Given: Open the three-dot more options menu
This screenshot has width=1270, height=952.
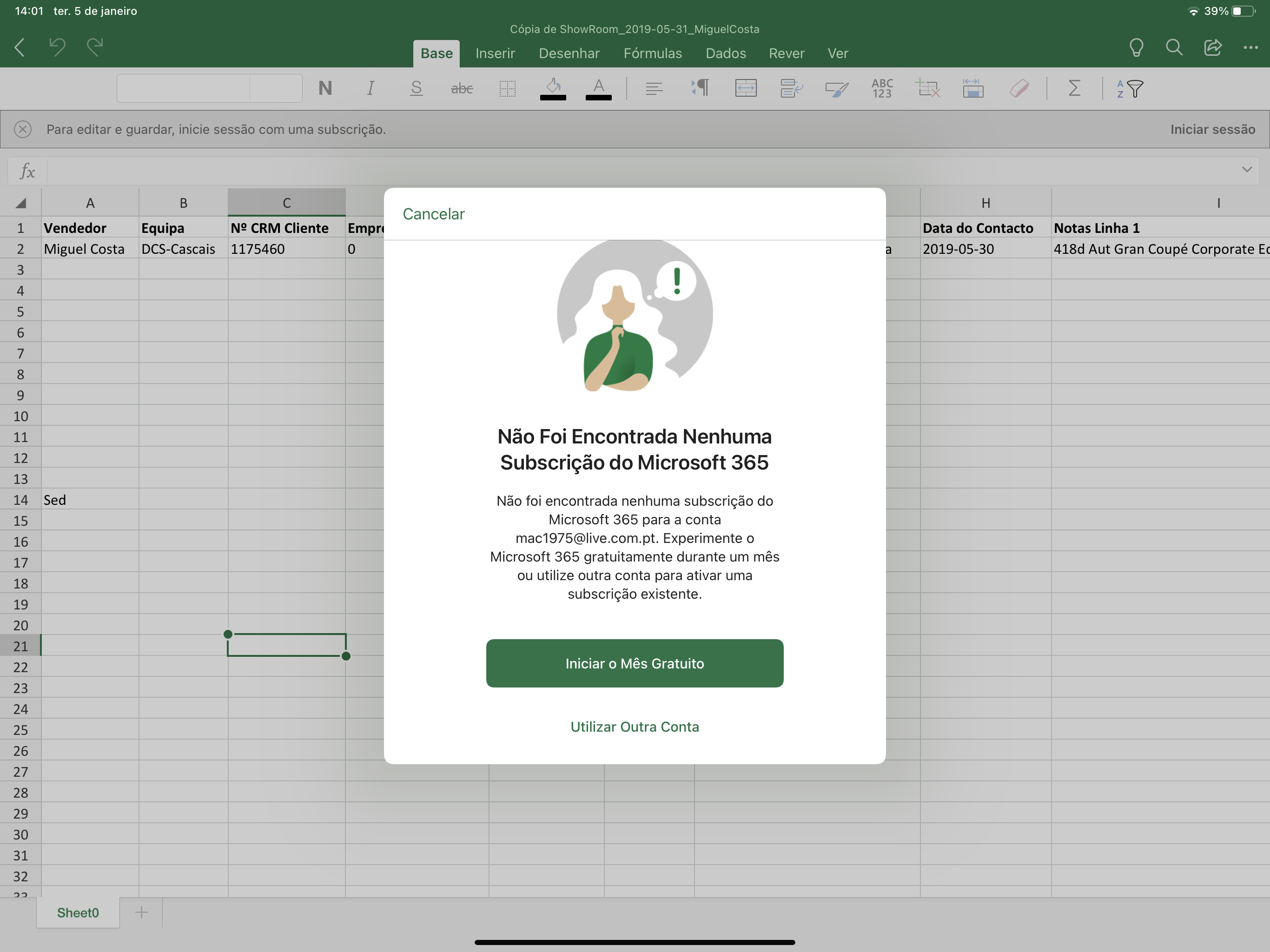Looking at the screenshot, I should click(x=1250, y=48).
